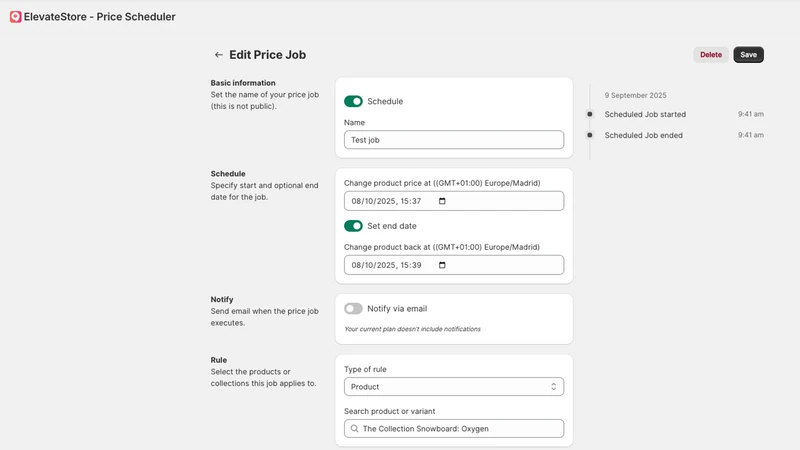Save the price job
Image resolution: width=800 pixels, height=450 pixels.
[748, 55]
